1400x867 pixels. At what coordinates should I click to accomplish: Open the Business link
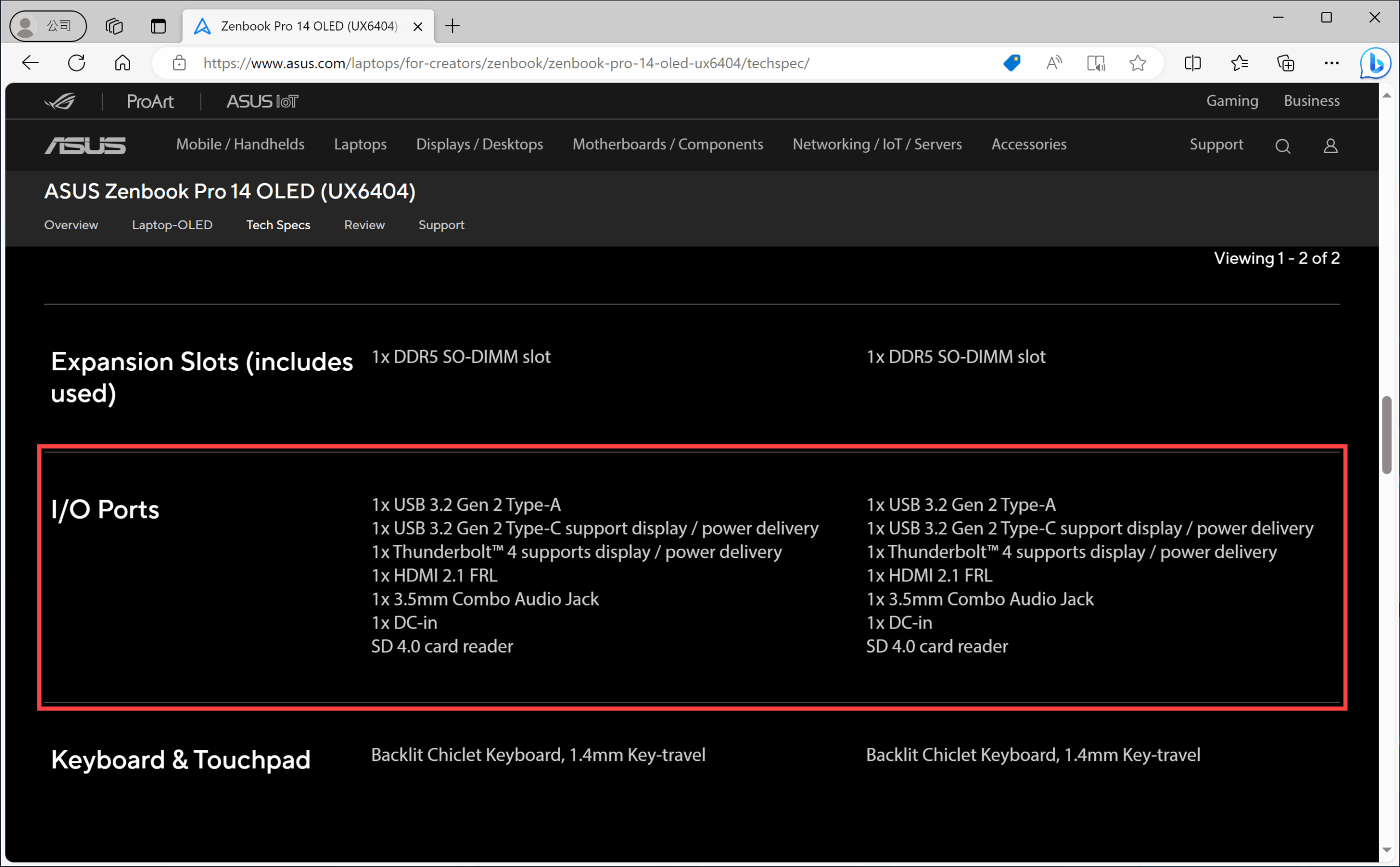pyautogui.click(x=1312, y=101)
